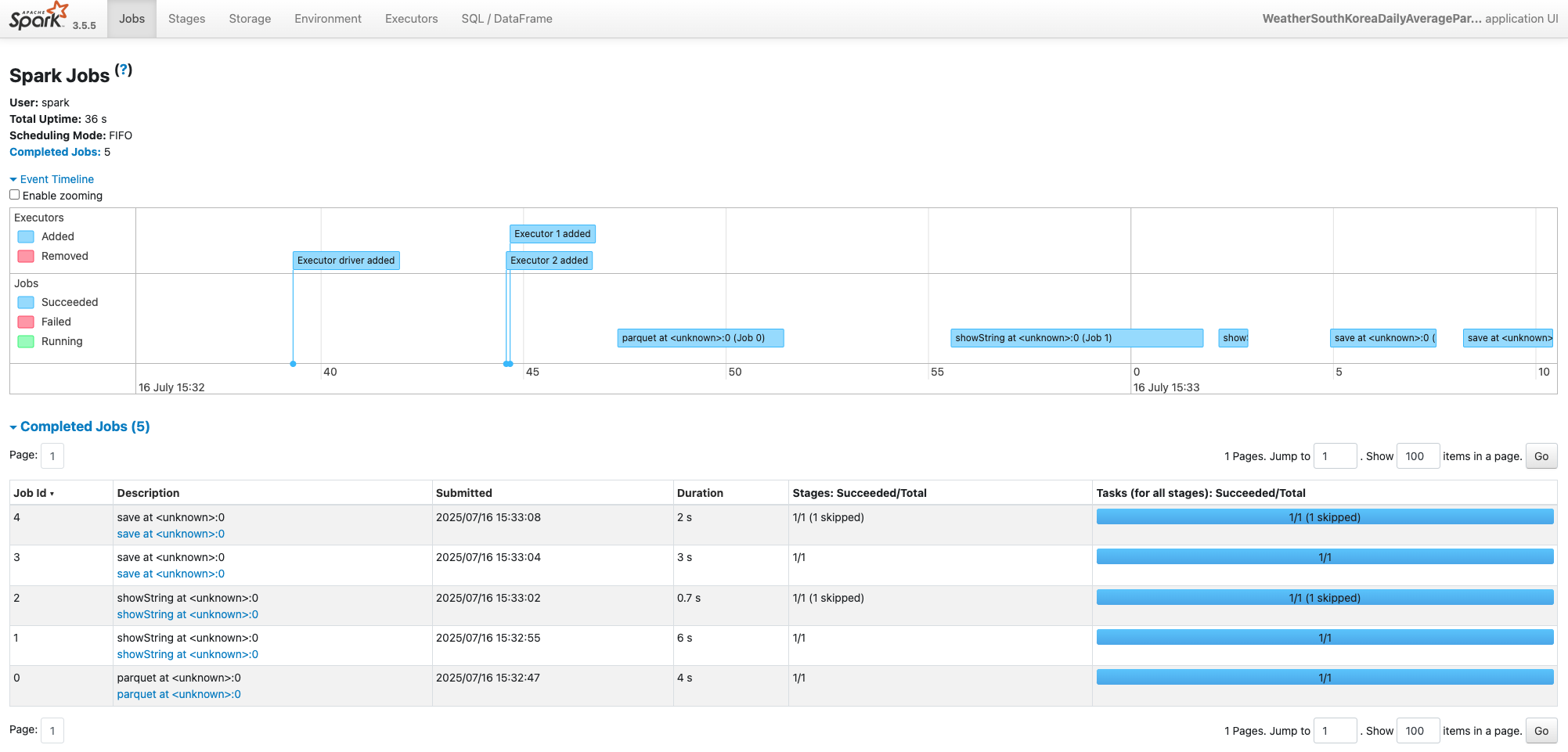Select the 'save at <unknown>:0 (' timeline bar
Screen dimensions: 1568x752
tap(1383, 338)
